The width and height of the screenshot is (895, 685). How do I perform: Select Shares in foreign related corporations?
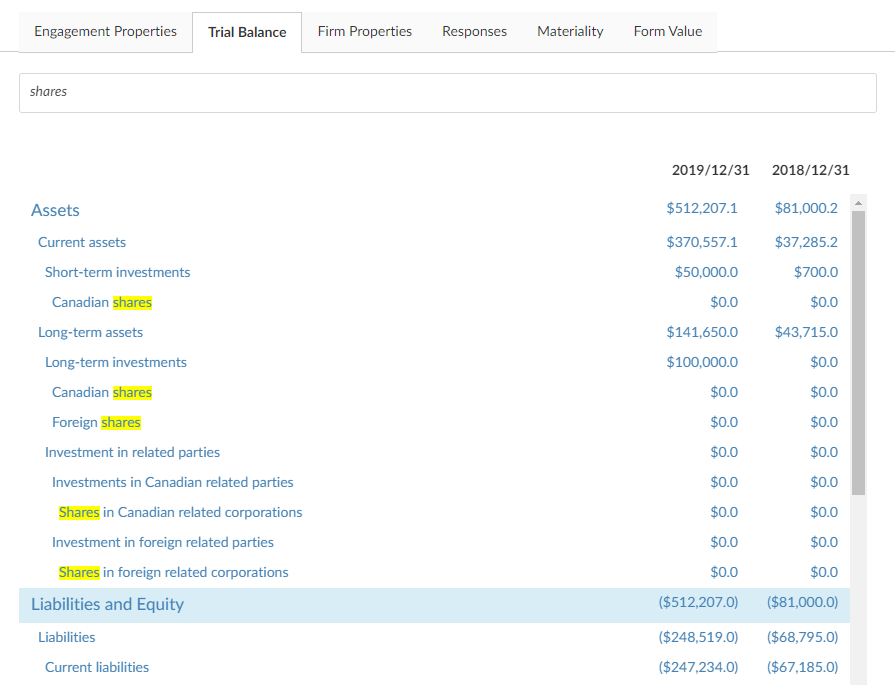pyautogui.click(x=173, y=572)
